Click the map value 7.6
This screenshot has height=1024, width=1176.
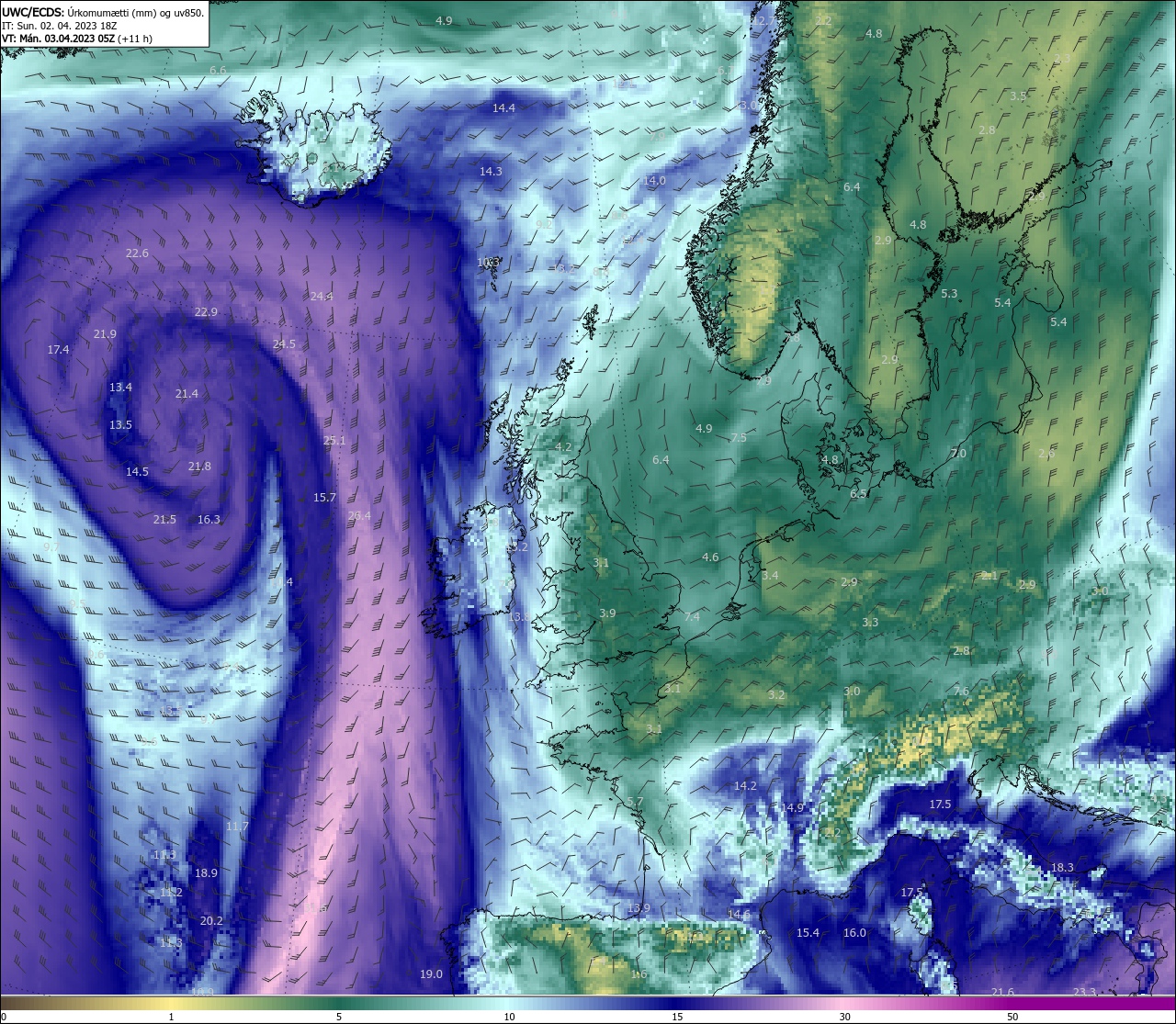(961, 692)
